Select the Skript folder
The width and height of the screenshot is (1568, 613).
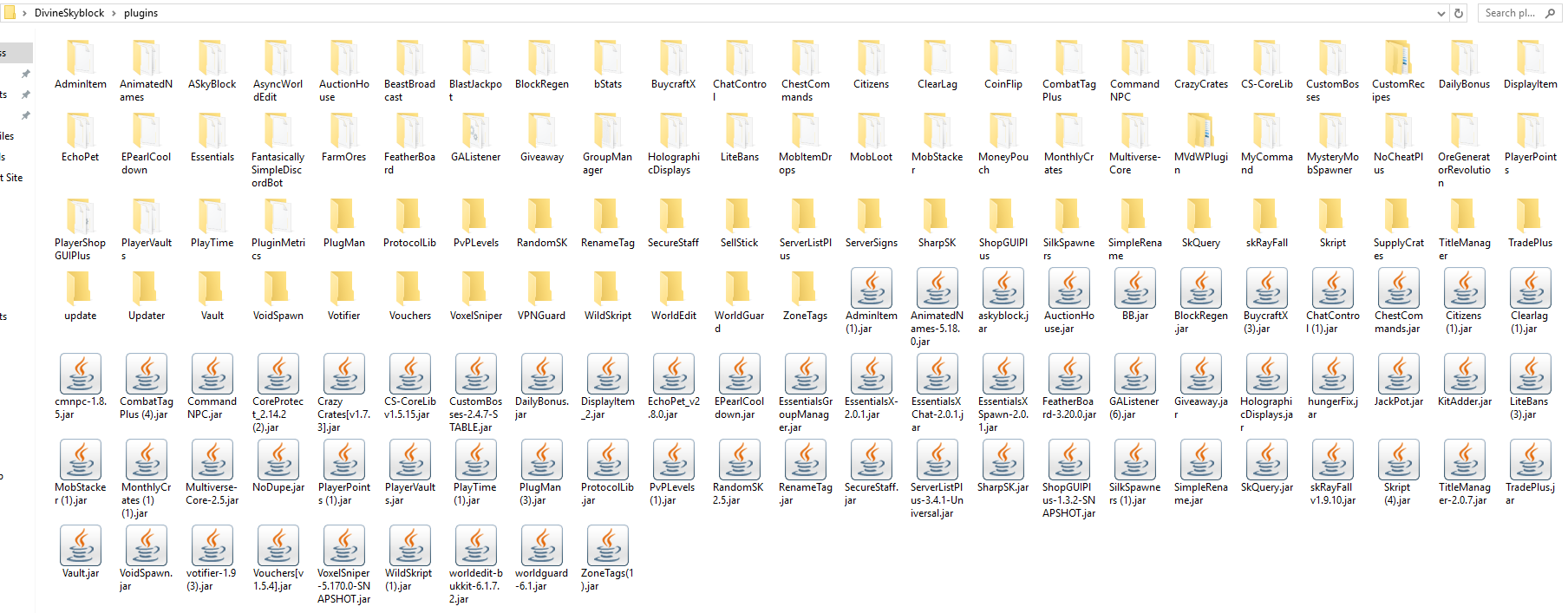(1333, 223)
